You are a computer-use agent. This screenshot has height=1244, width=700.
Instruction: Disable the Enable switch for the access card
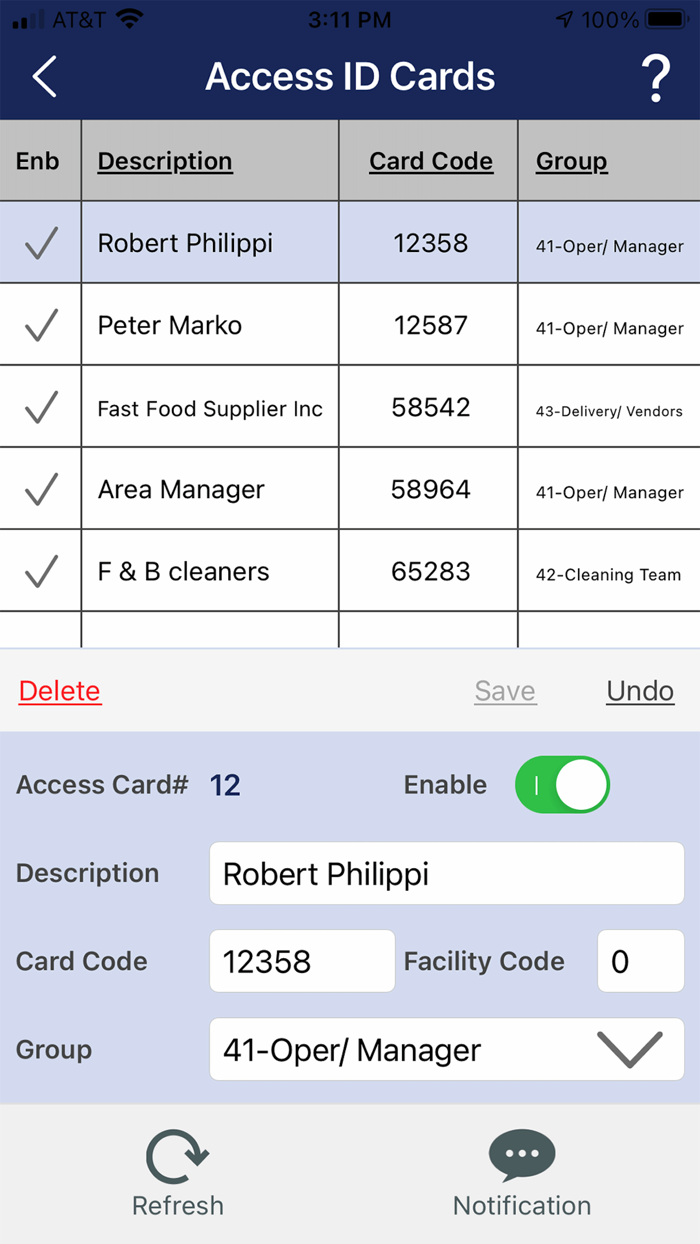tap(562, 785)
